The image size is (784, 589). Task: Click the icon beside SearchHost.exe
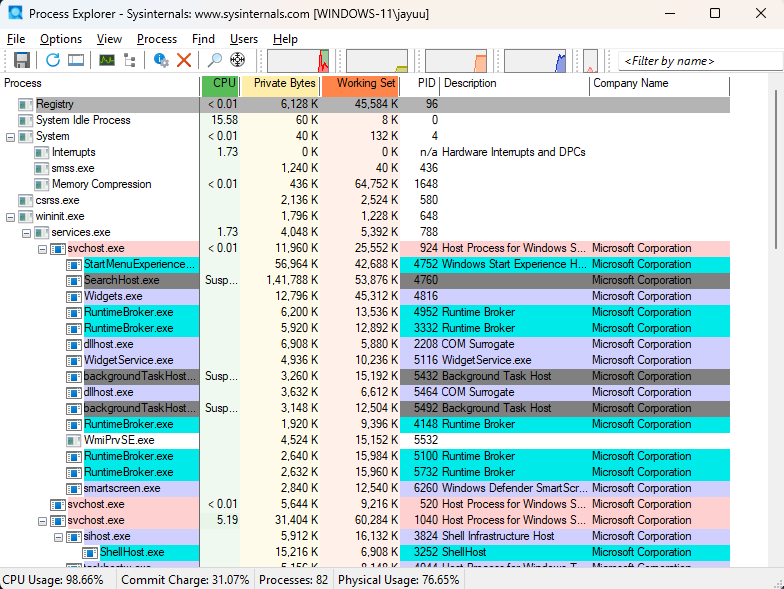(x=74, y=280)
